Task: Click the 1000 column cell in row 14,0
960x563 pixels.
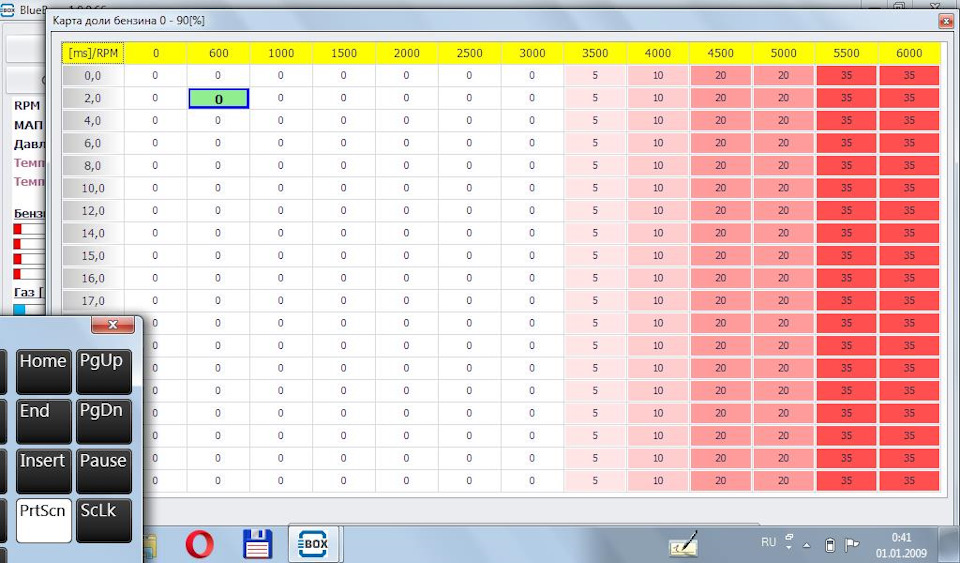Action: (281, 233)
